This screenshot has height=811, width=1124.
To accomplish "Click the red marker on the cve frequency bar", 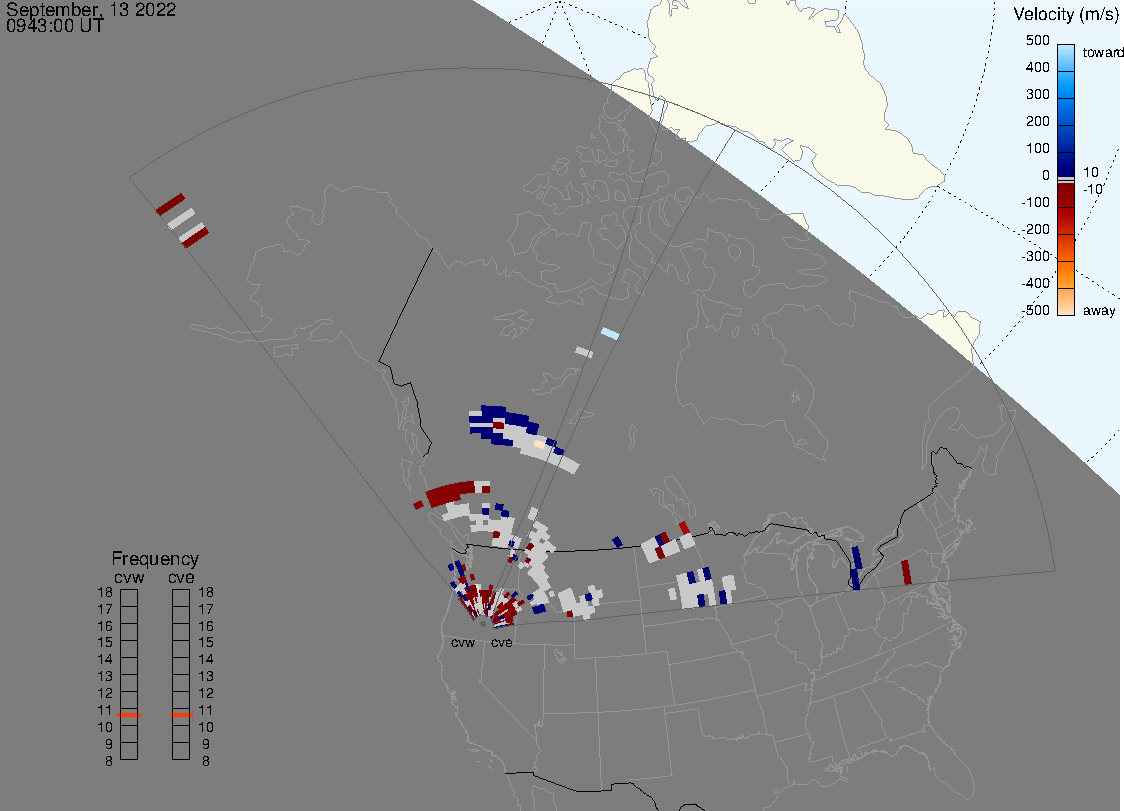I will click(x=181, y=715).
